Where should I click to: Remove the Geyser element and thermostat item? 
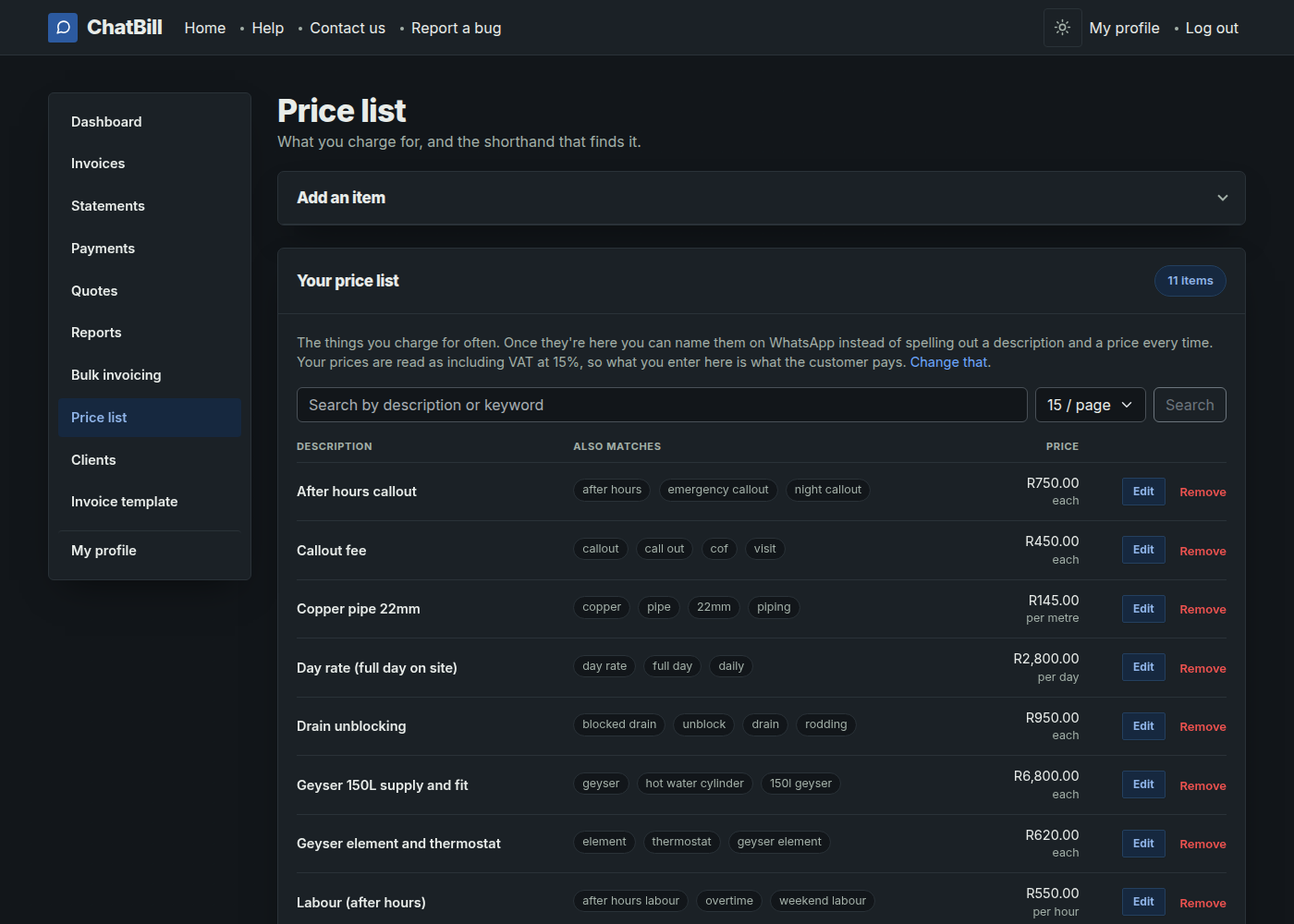(x=1202, y=844)
